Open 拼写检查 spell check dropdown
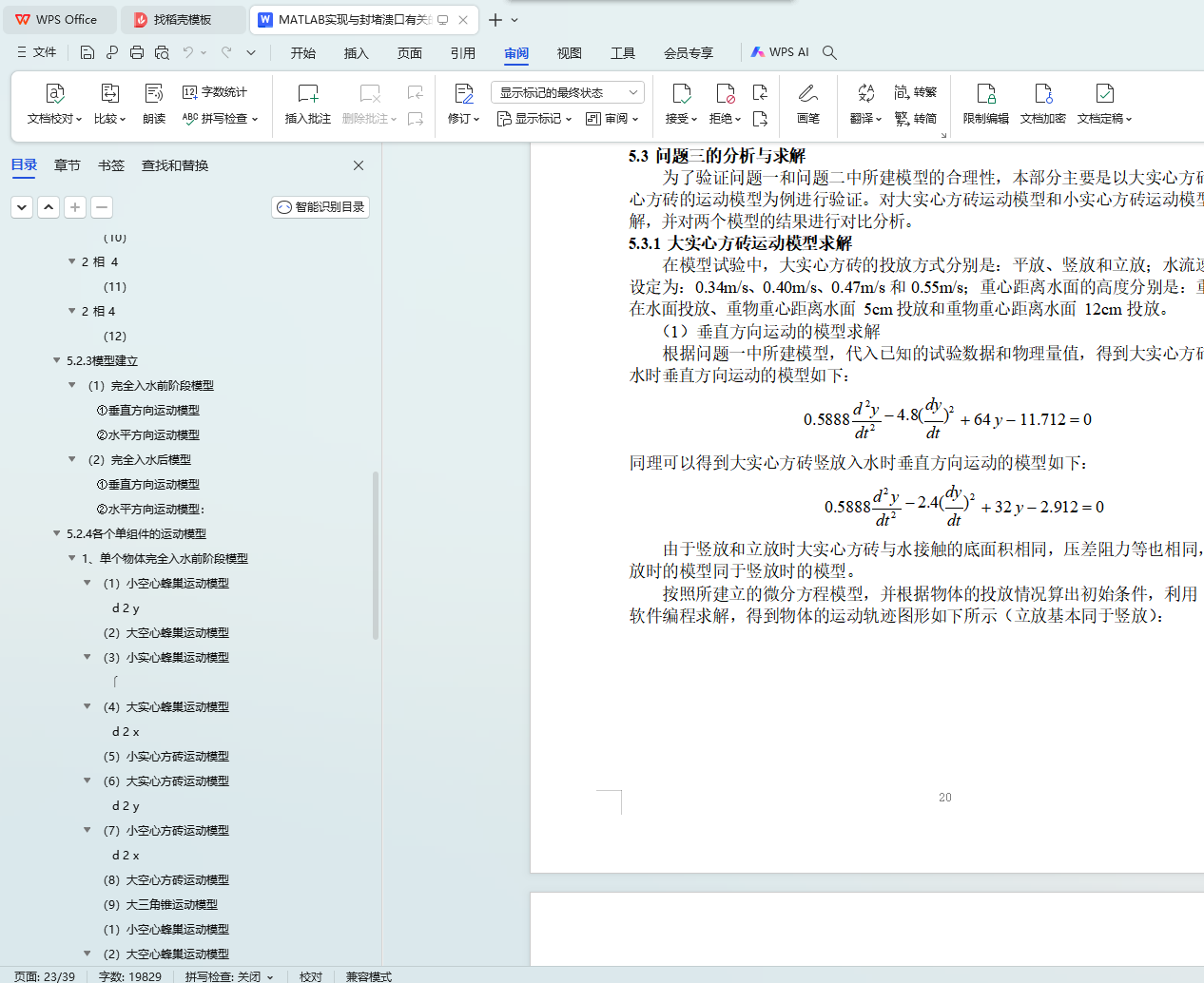This screenshot has height=983, width=1204. (221, 119)
